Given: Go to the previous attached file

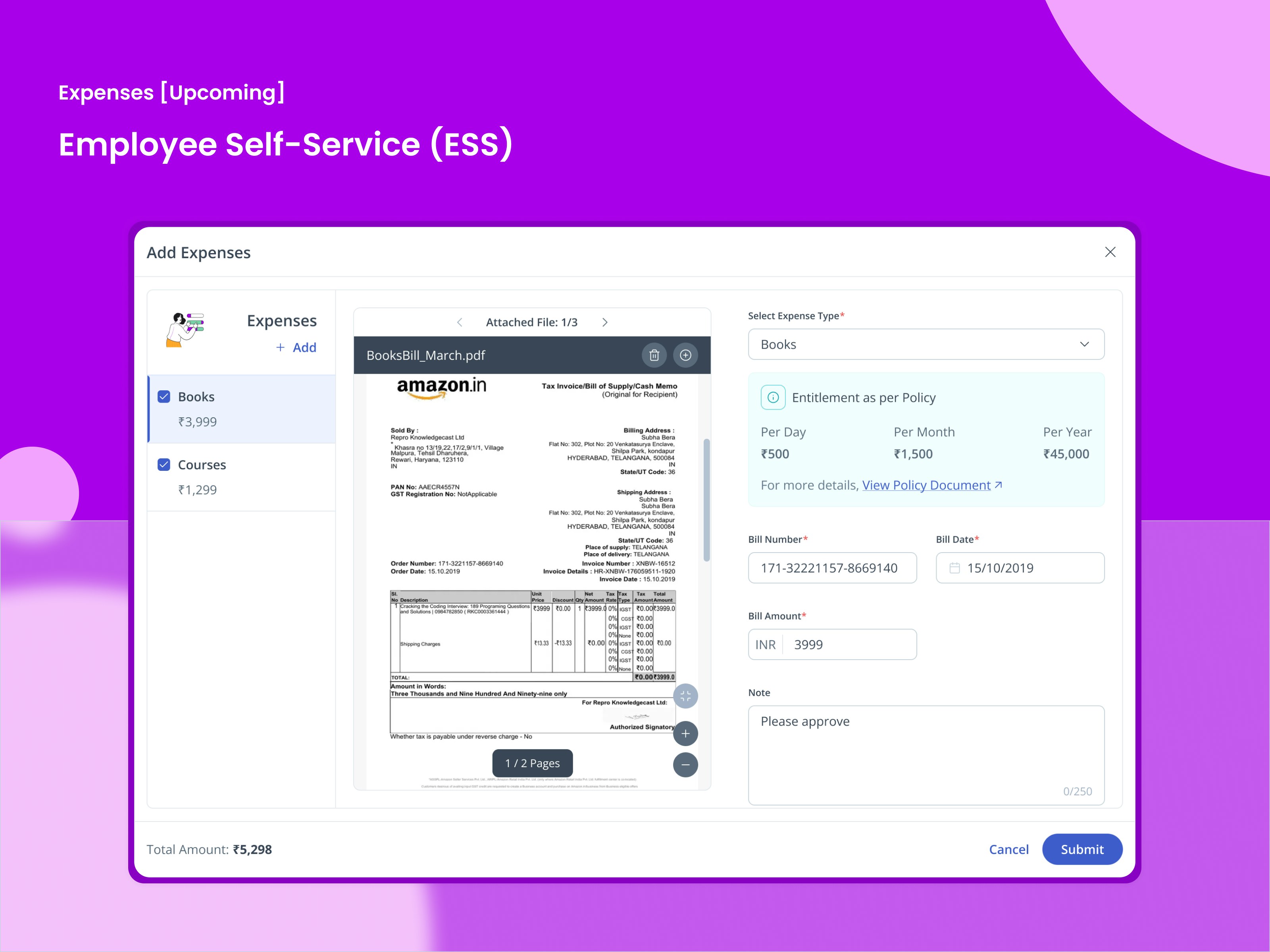Looking at the screenshot, I should (x=459, y=322).
